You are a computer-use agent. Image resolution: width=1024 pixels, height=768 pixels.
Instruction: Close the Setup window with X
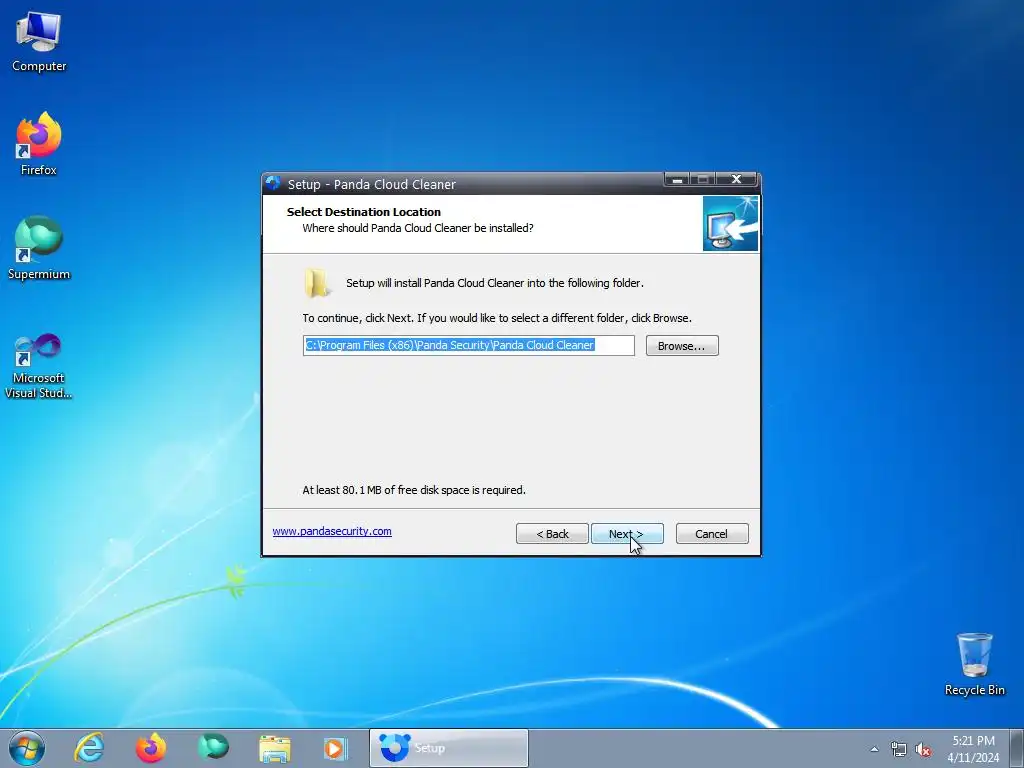pyautogui.click(x=736, y=180)
